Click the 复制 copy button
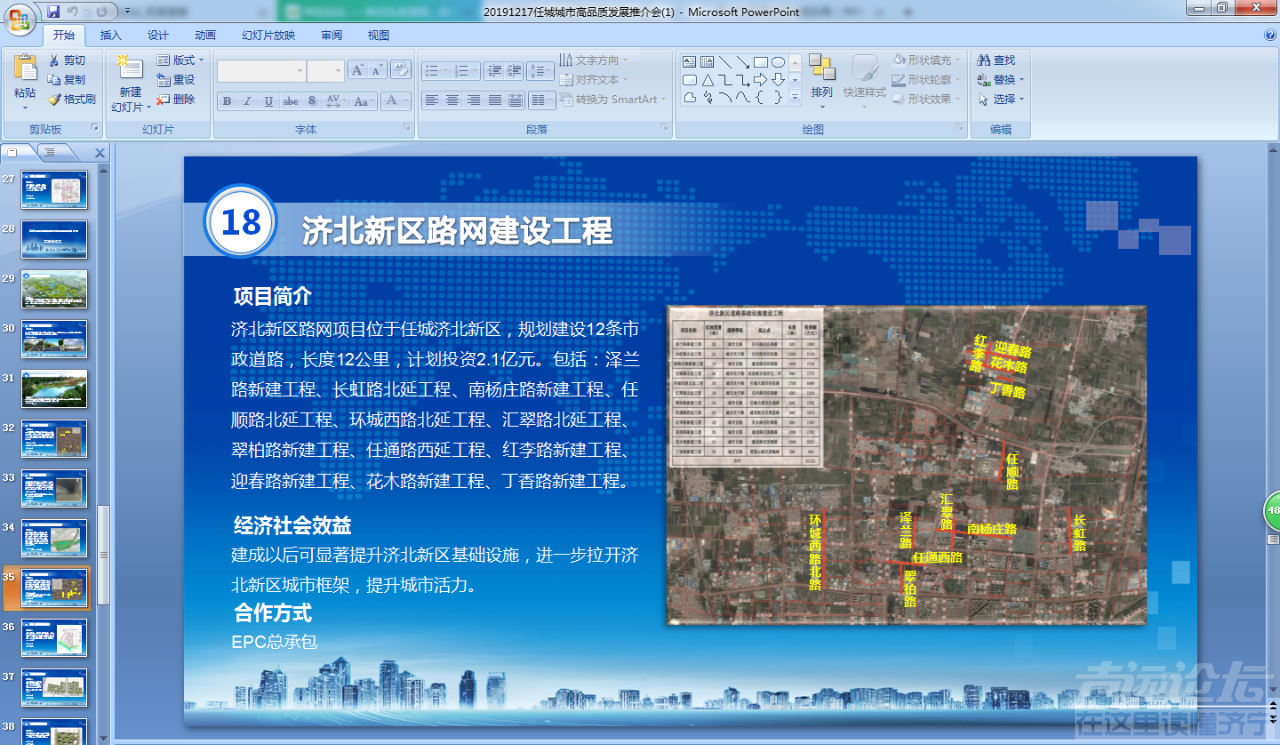The height and width of the screenshot is (745, 1280). pyautogui.click(x=67, y=79)
